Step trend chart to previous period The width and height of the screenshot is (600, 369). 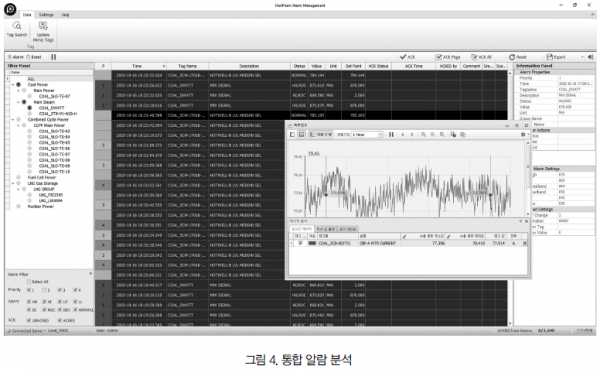click(x=403, y=135)
